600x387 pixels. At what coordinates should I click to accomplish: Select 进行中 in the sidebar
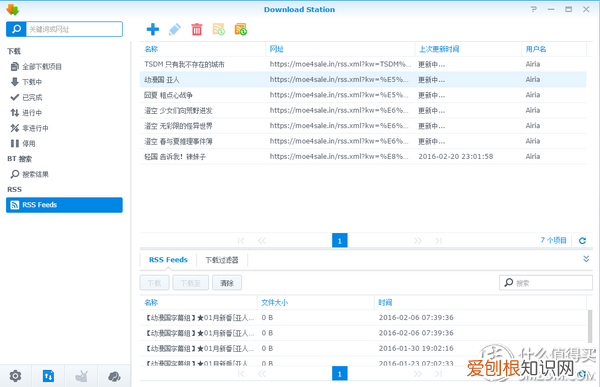(x=64, y=113)
